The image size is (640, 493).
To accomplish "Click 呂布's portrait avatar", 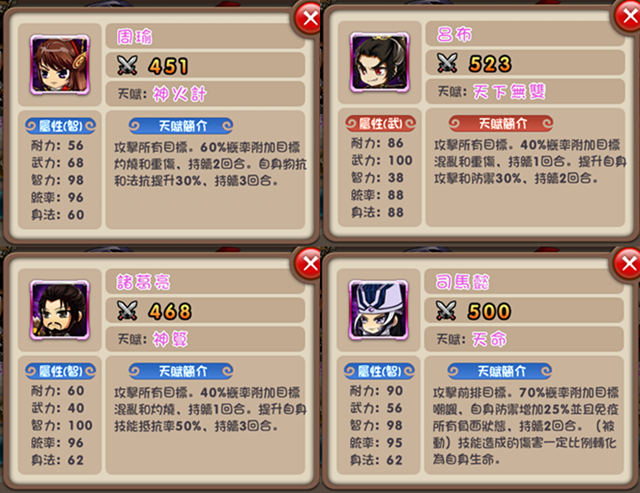I will click(x=380, y=62).
